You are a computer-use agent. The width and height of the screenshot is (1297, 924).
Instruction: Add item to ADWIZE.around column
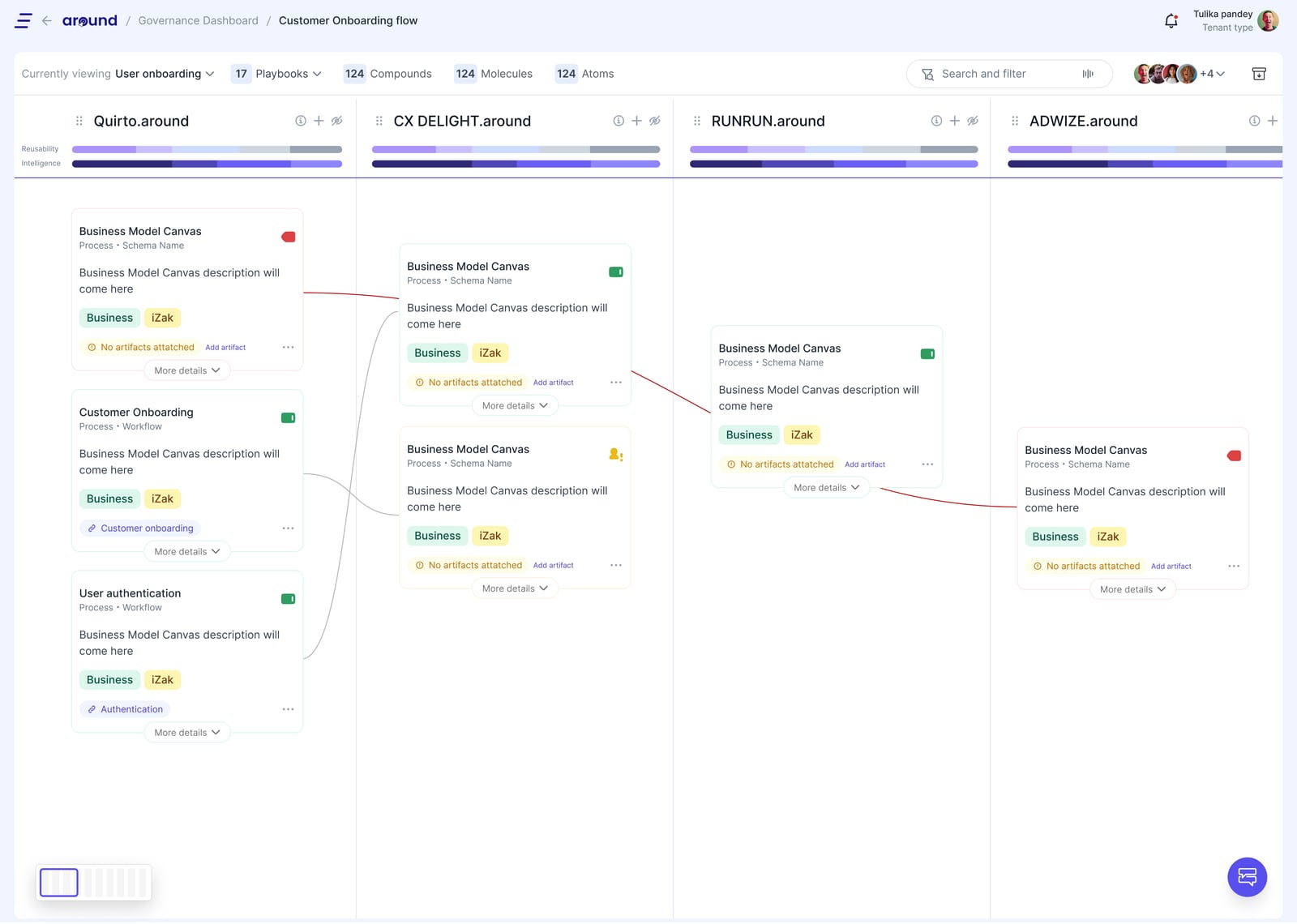tap(1272, 121)
